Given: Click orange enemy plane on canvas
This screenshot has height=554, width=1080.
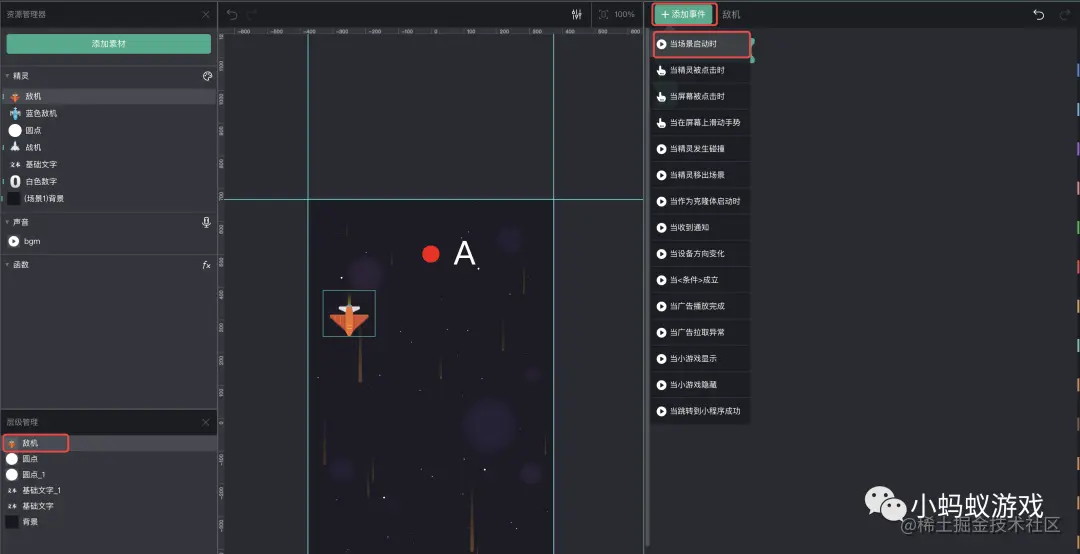Looking at the screenshot, I should pyautogui.click(x=349, y=316).
